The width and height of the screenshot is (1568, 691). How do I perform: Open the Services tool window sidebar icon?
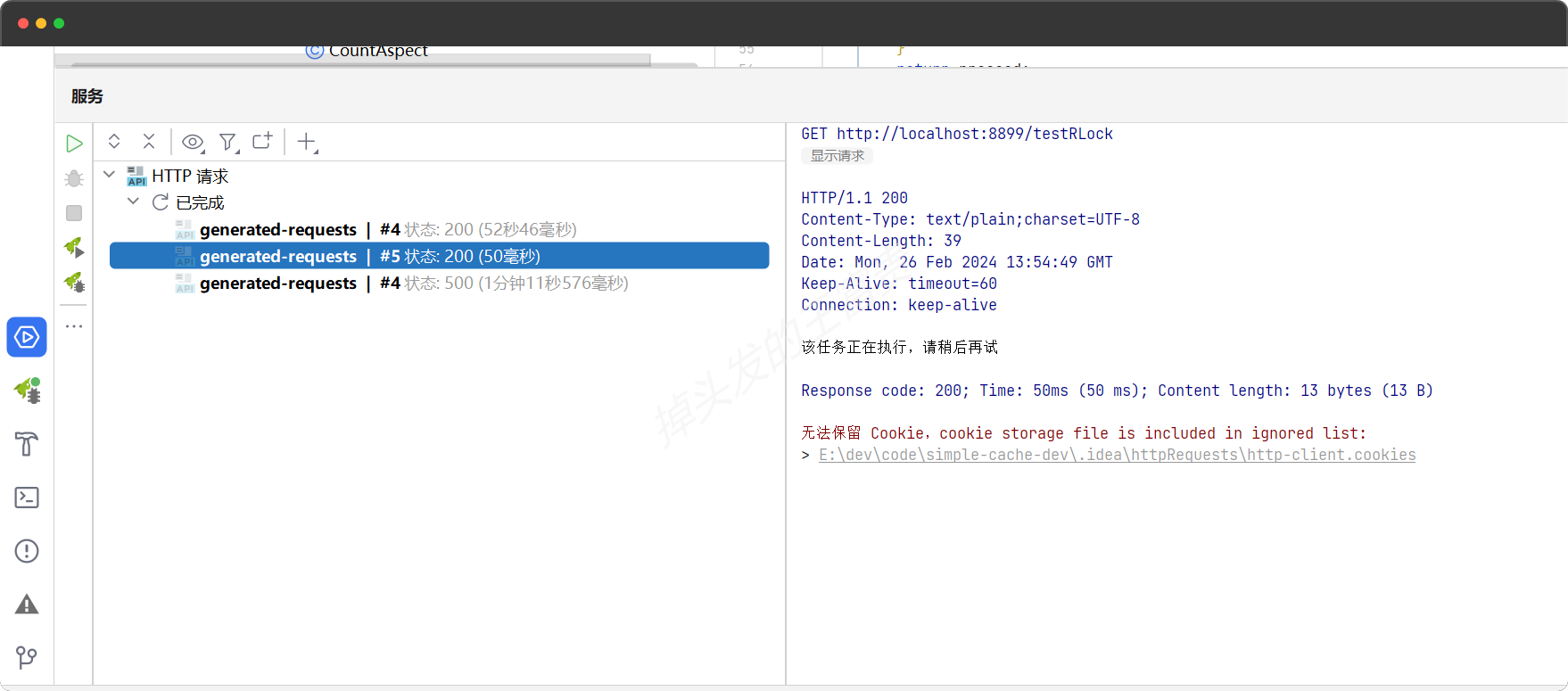click(27, 337)
